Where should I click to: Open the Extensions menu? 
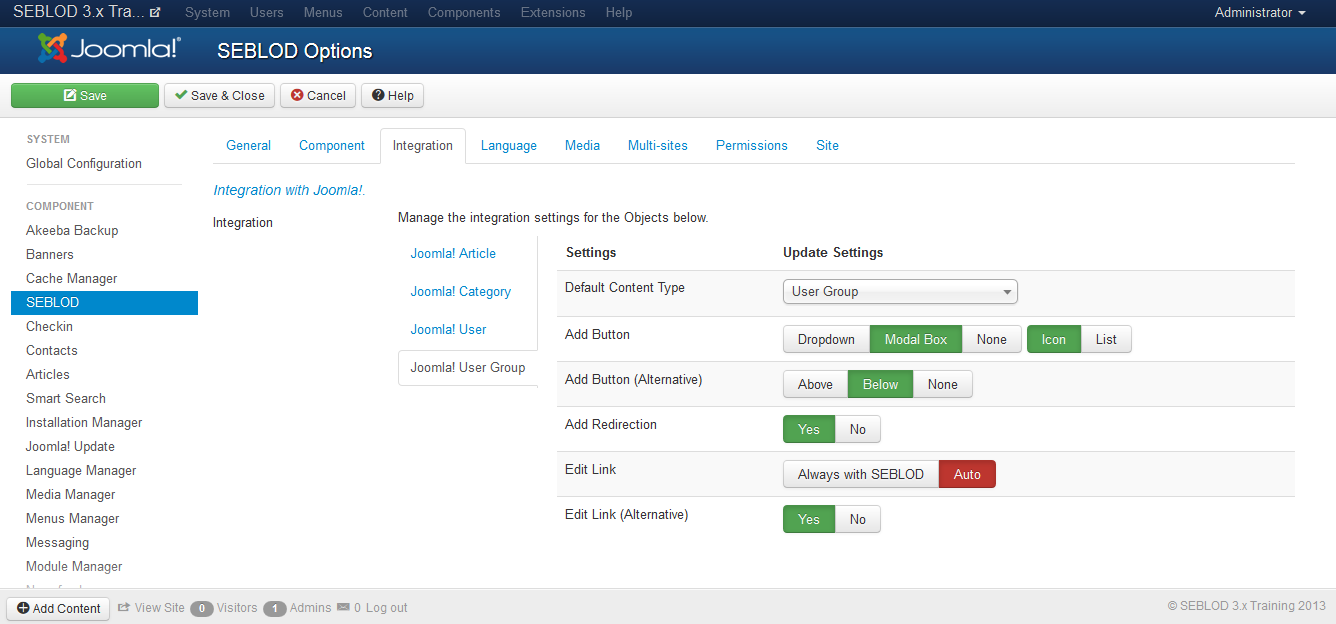[553, 13]
